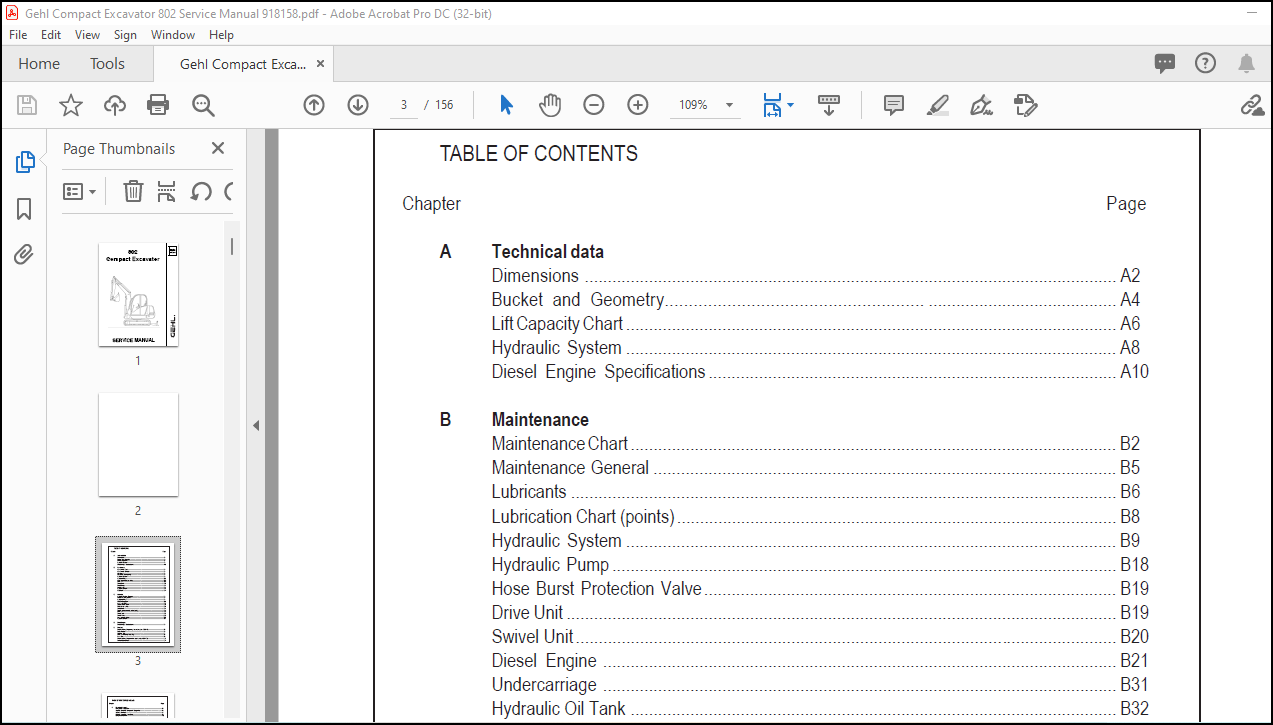
Task: Close the Page Thumbnails panel
Action: tap(218, 148)
